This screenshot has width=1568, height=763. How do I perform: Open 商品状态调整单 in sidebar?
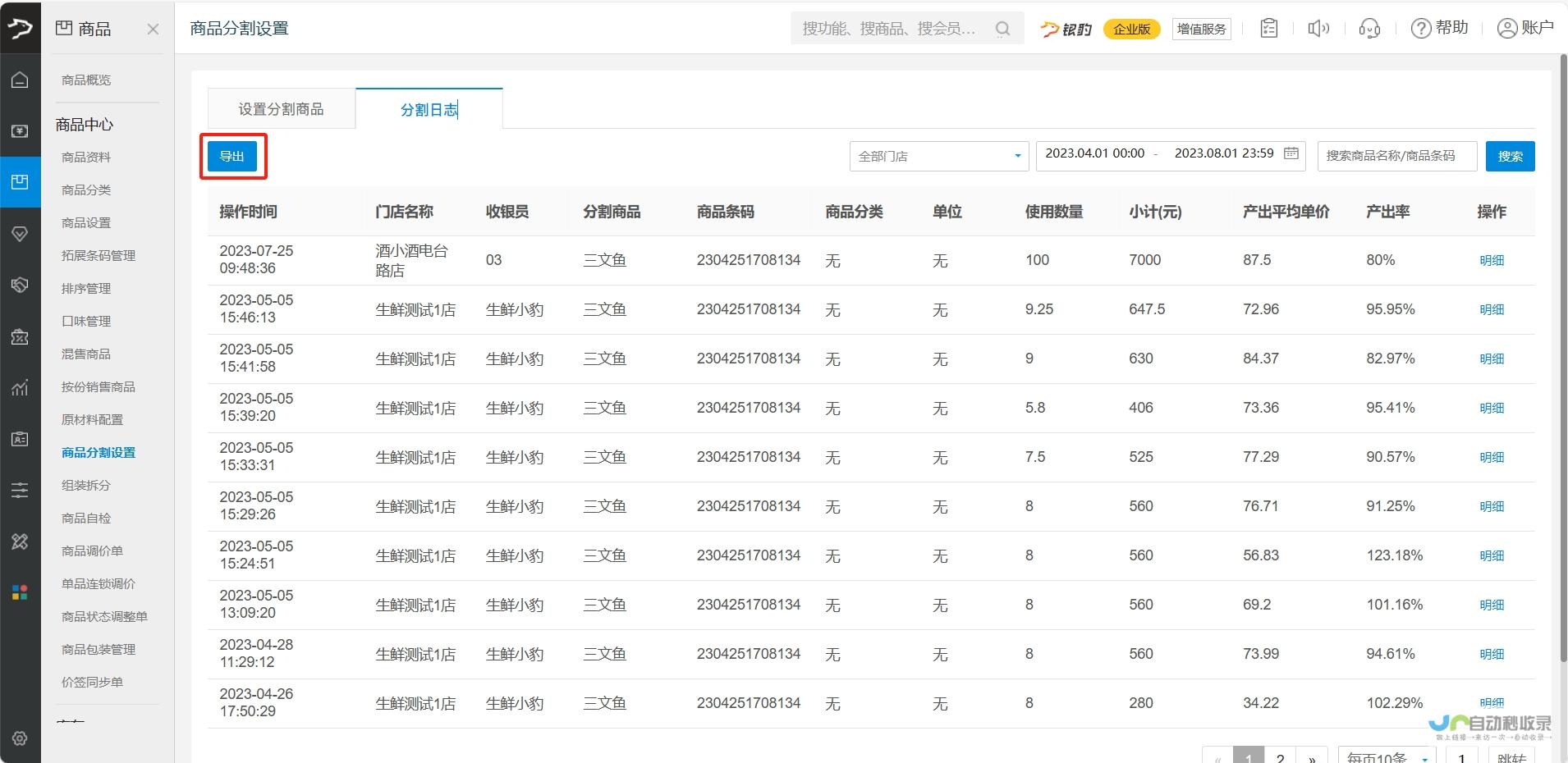pos(104,616)
